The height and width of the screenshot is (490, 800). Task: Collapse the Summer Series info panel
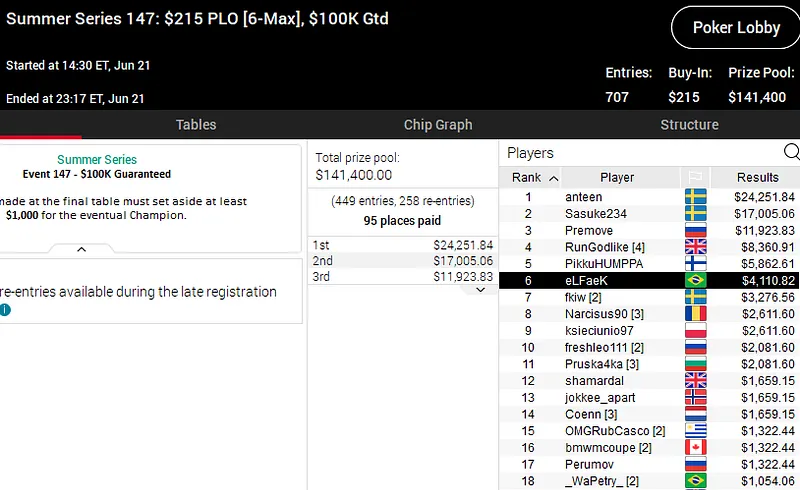(82, 249)
